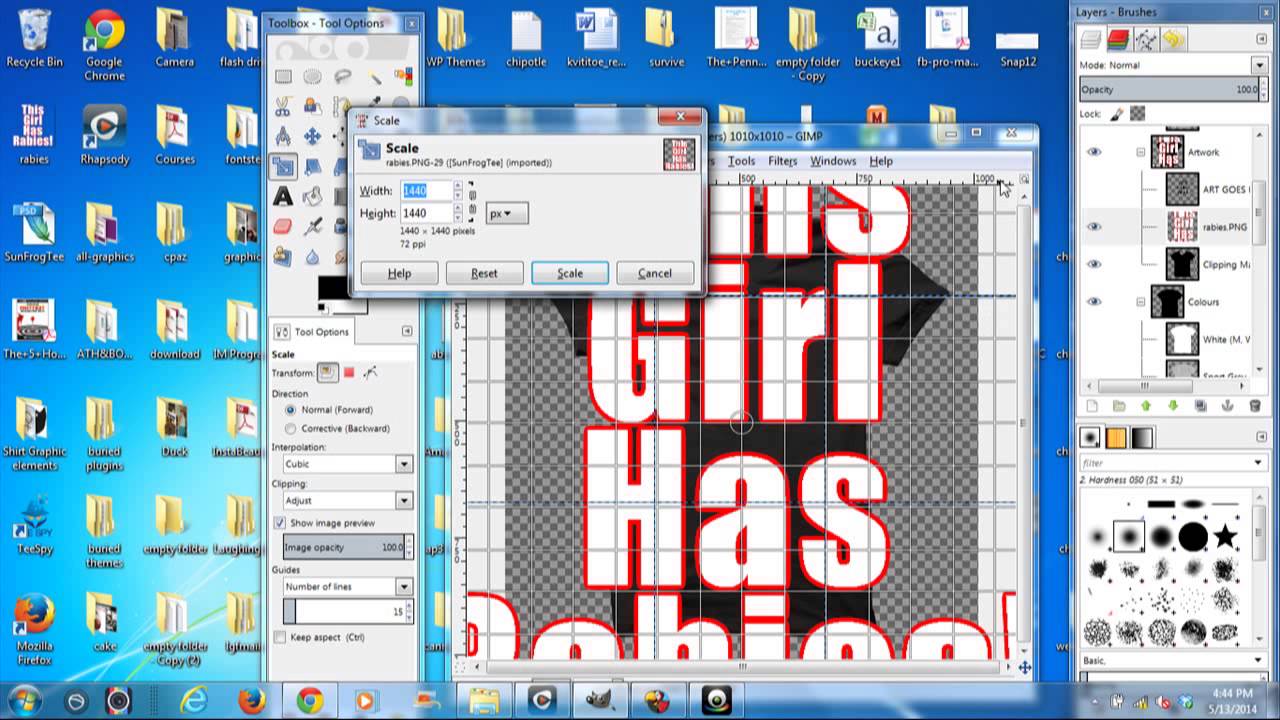Click the Scale button in dialog
Image resolution: width=1280 pixels, height=720 pixels.
tap(570, 273)
